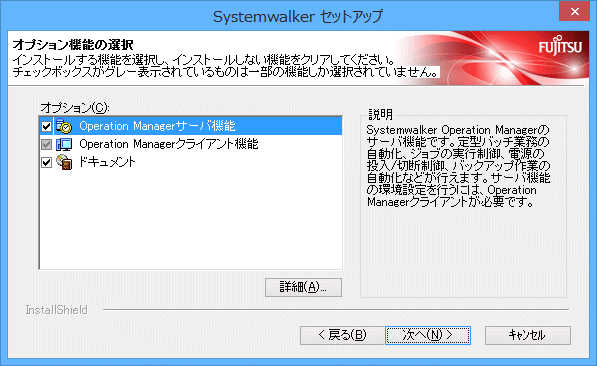Click the Operation Manager server feature icon

(64, 126)
